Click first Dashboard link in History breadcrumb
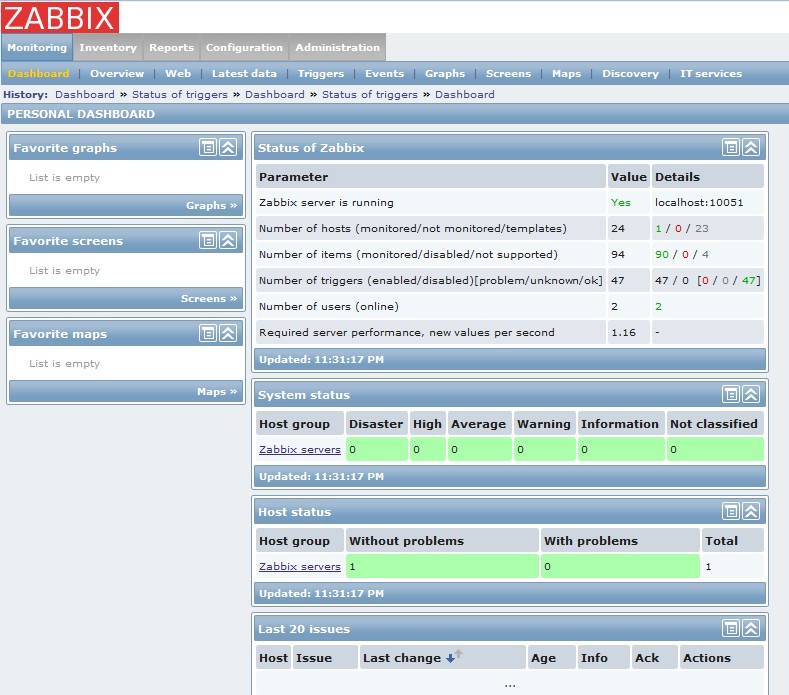 (85, 95)
